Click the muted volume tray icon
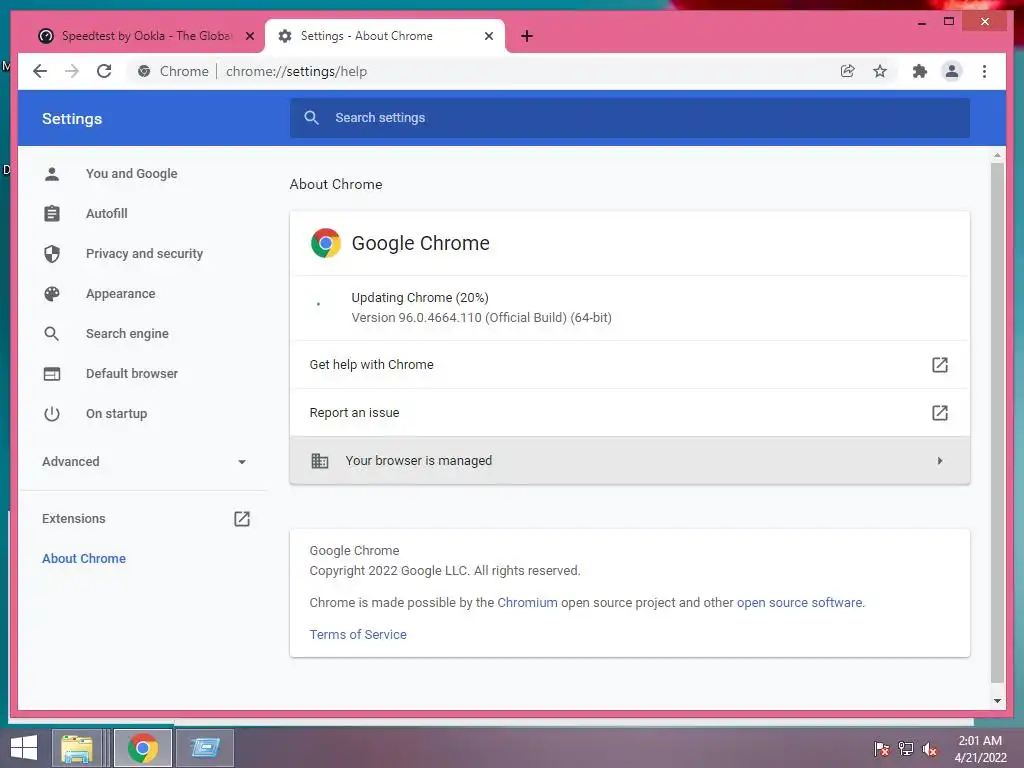The width and height of the screenshot is (1024, 768). coord(930,749)
